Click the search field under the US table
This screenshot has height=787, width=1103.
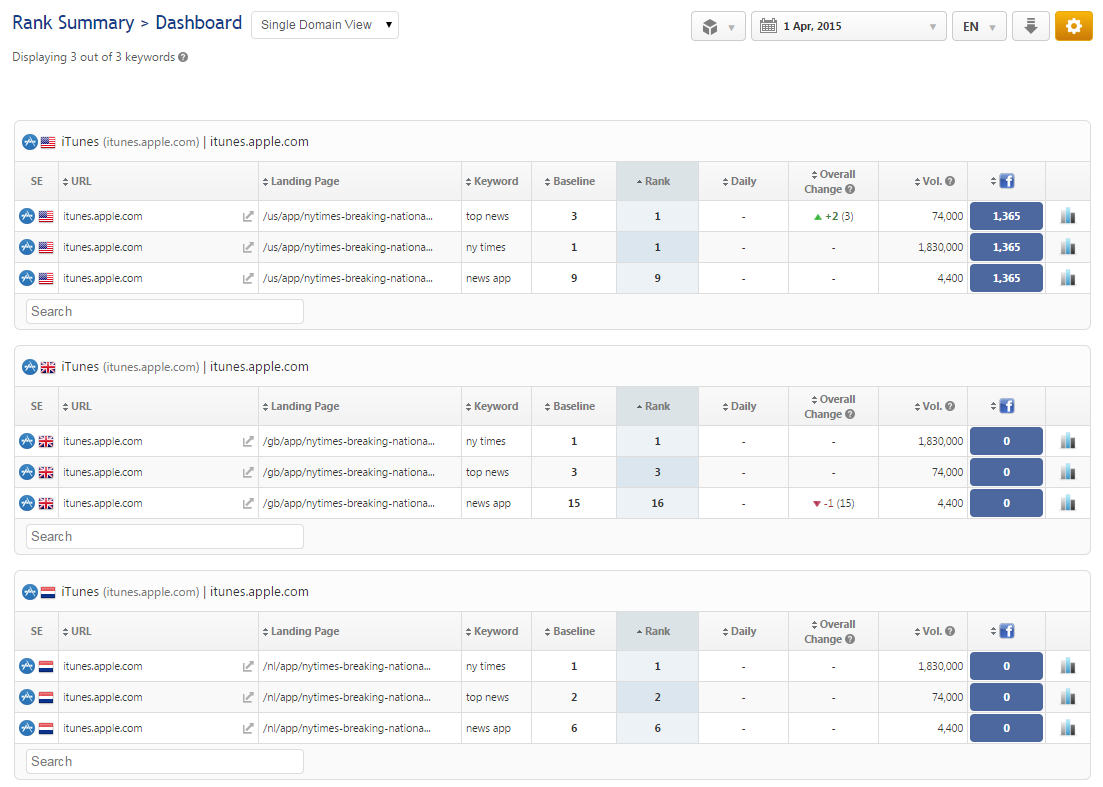tap(165, 311)
